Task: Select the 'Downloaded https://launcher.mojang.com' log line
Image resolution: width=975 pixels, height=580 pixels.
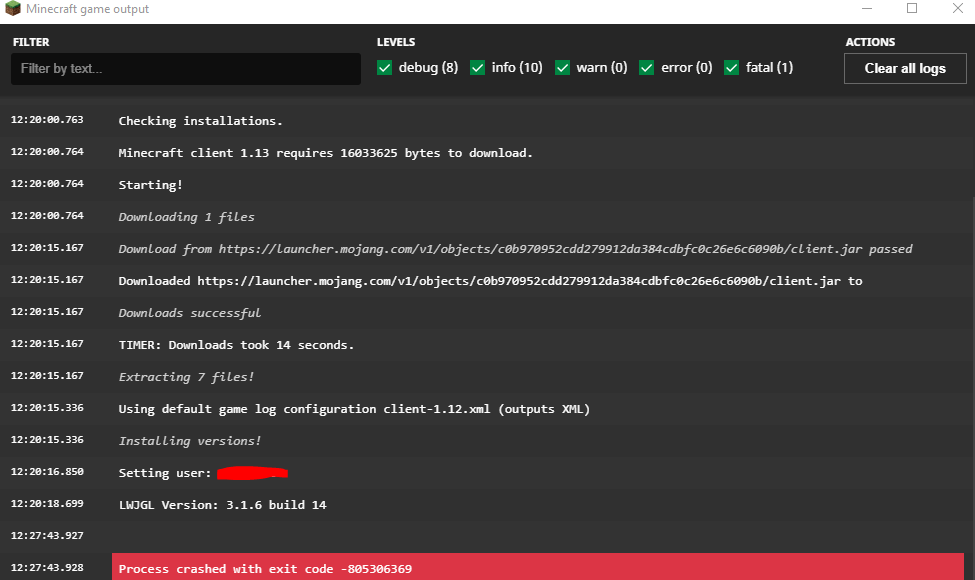Action: [490, 281]
